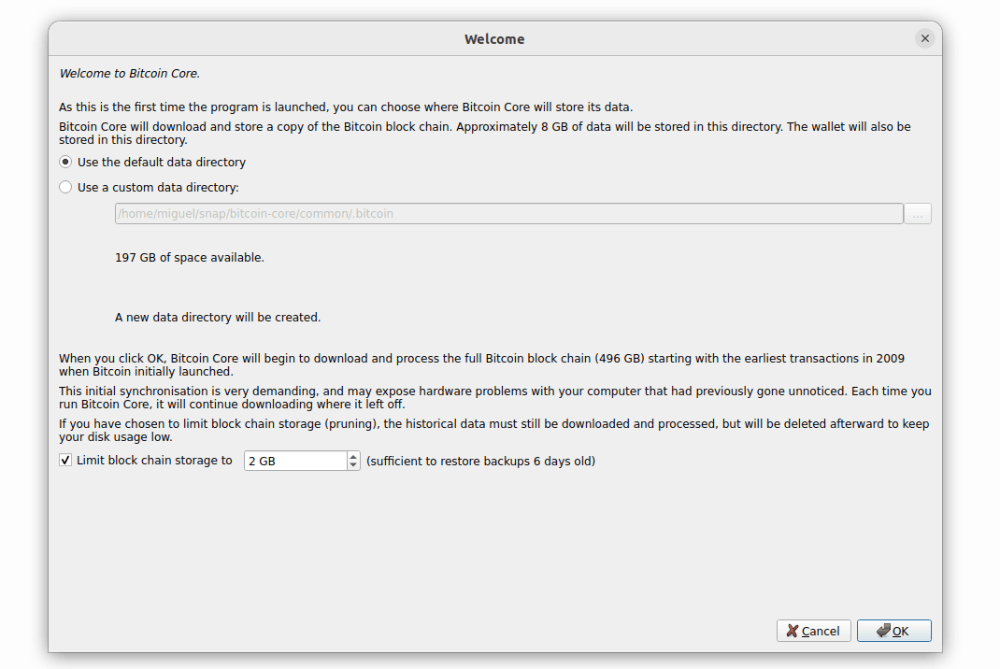Select the default data directory radio button
1000x669 pixels.
coord(65,162)
